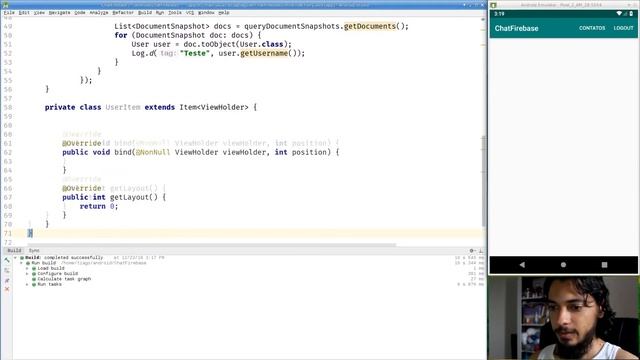Image resolution: width=640 pixels, height=360 pixels.
Task: Open the File menu
Action: [9, 13]
